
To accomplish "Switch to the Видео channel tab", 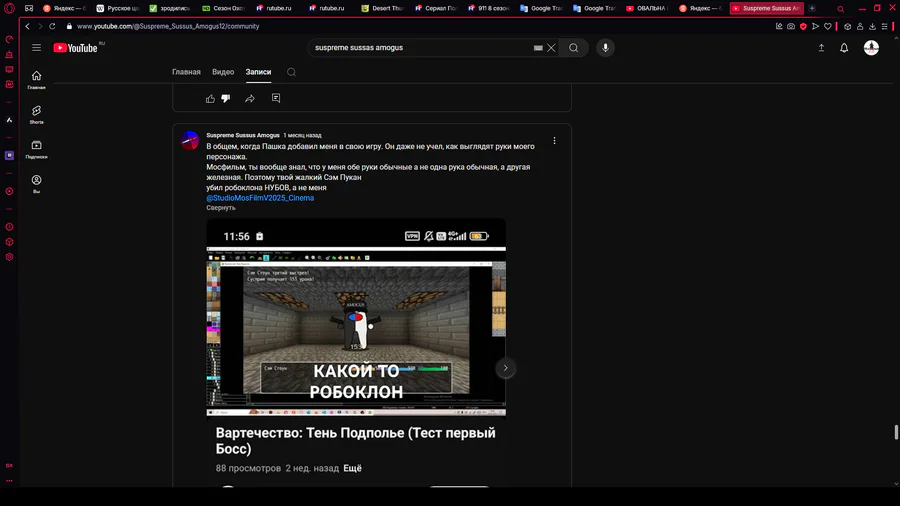I will [x=223, y=72].
